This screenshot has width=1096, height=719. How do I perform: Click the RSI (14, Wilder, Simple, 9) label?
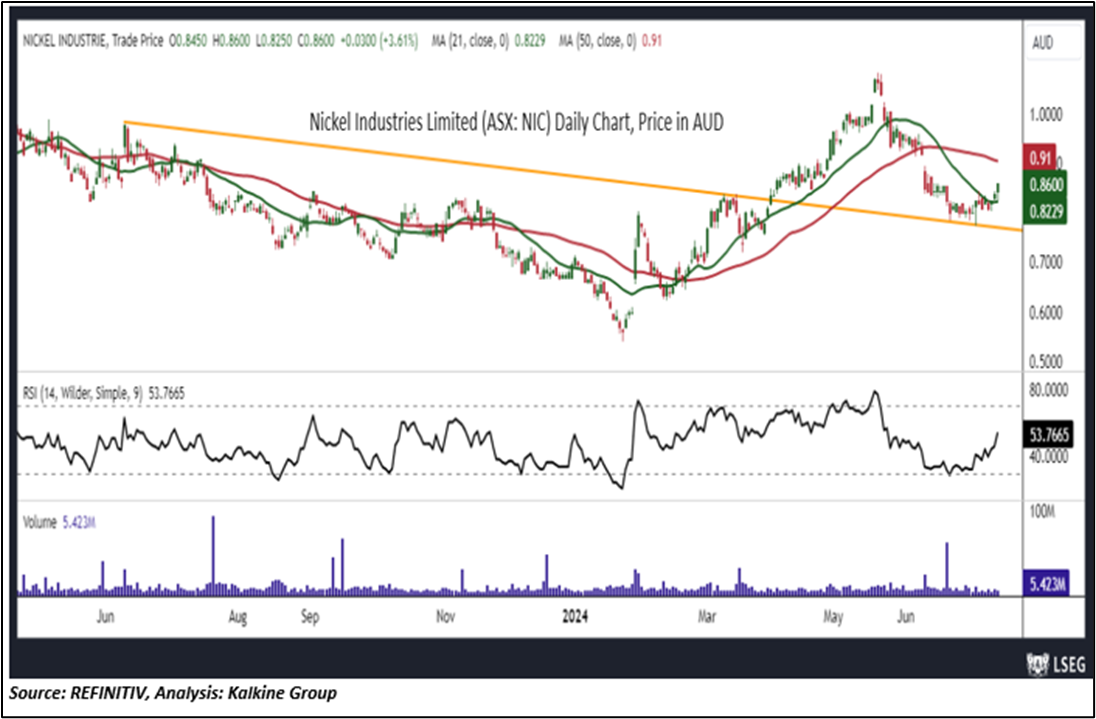pyautogui.click(x=82, y=393)
